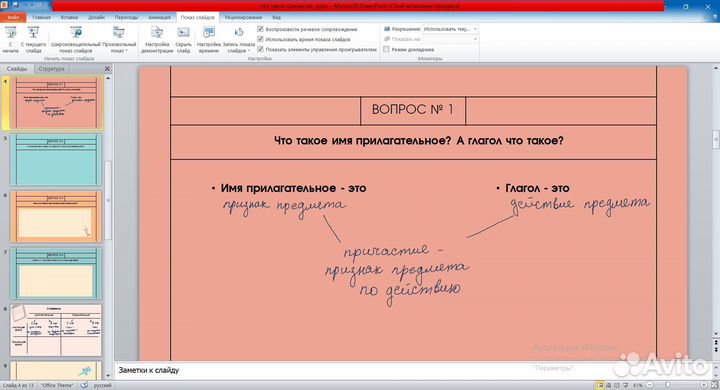Click the русский language indicator

click(x=102, y=385)
